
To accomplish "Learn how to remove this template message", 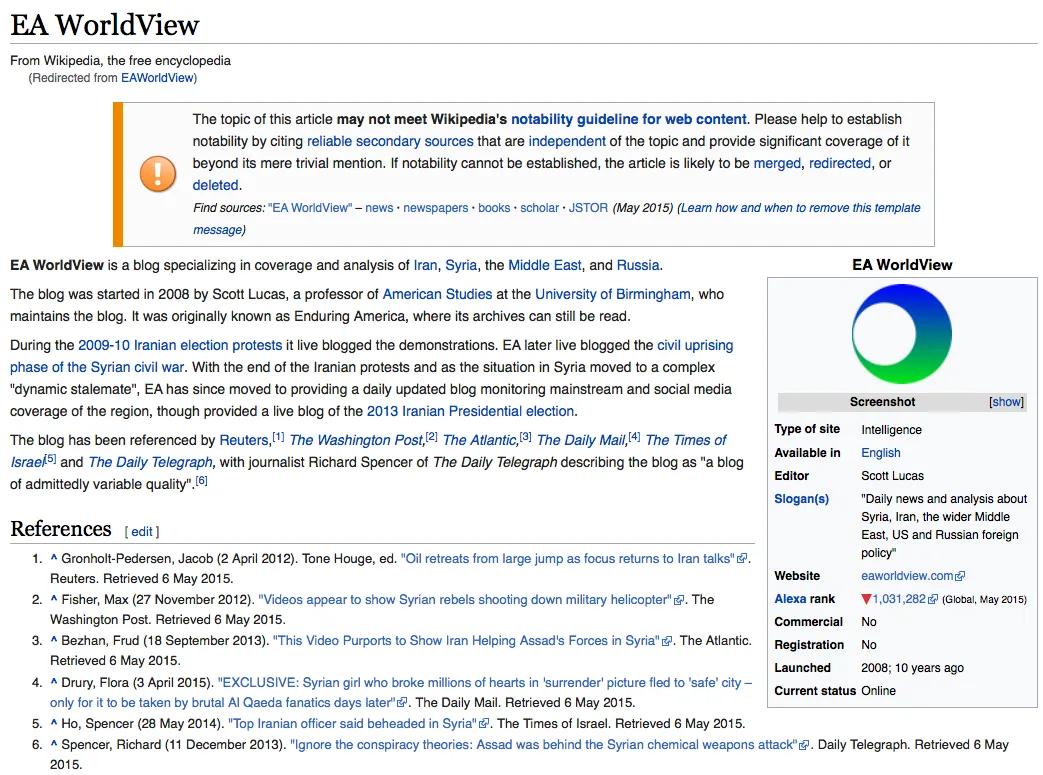I will [x=557, y=218].
